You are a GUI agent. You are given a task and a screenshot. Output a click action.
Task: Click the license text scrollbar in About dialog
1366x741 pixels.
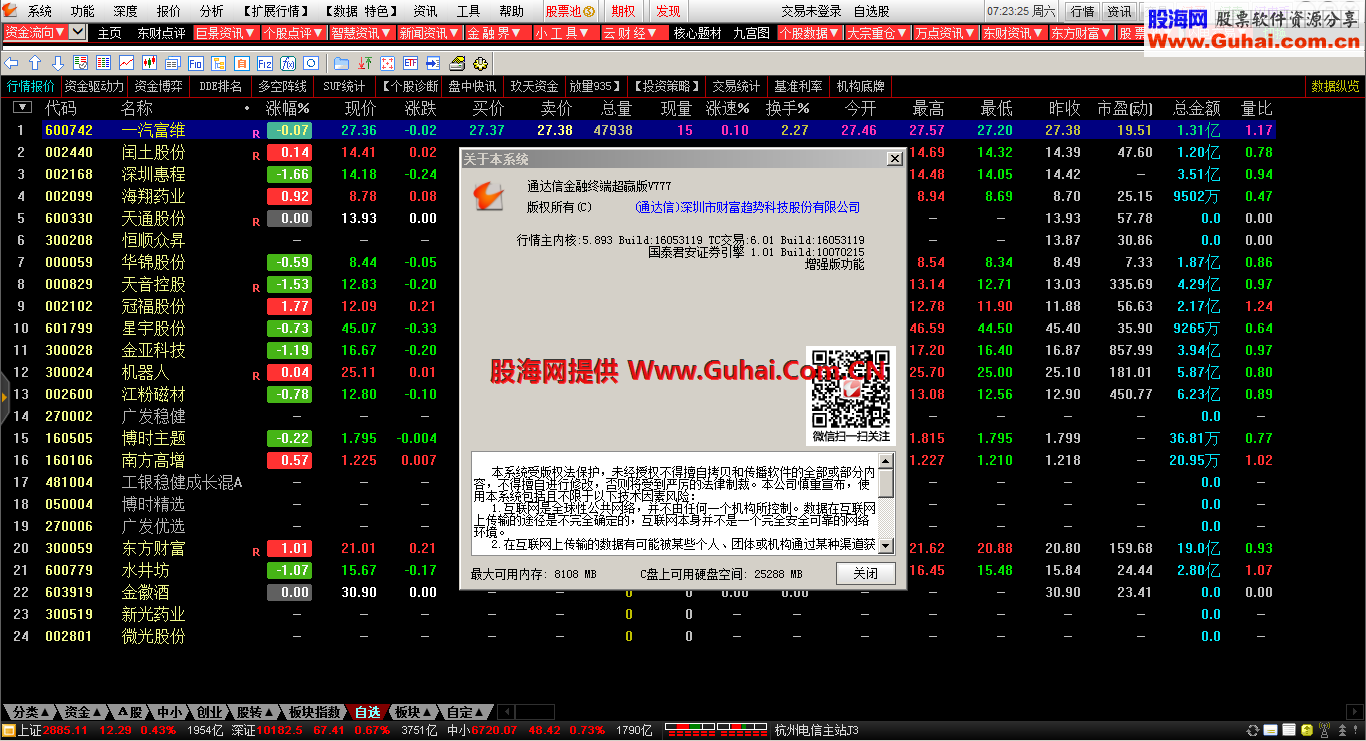(887, 503)
